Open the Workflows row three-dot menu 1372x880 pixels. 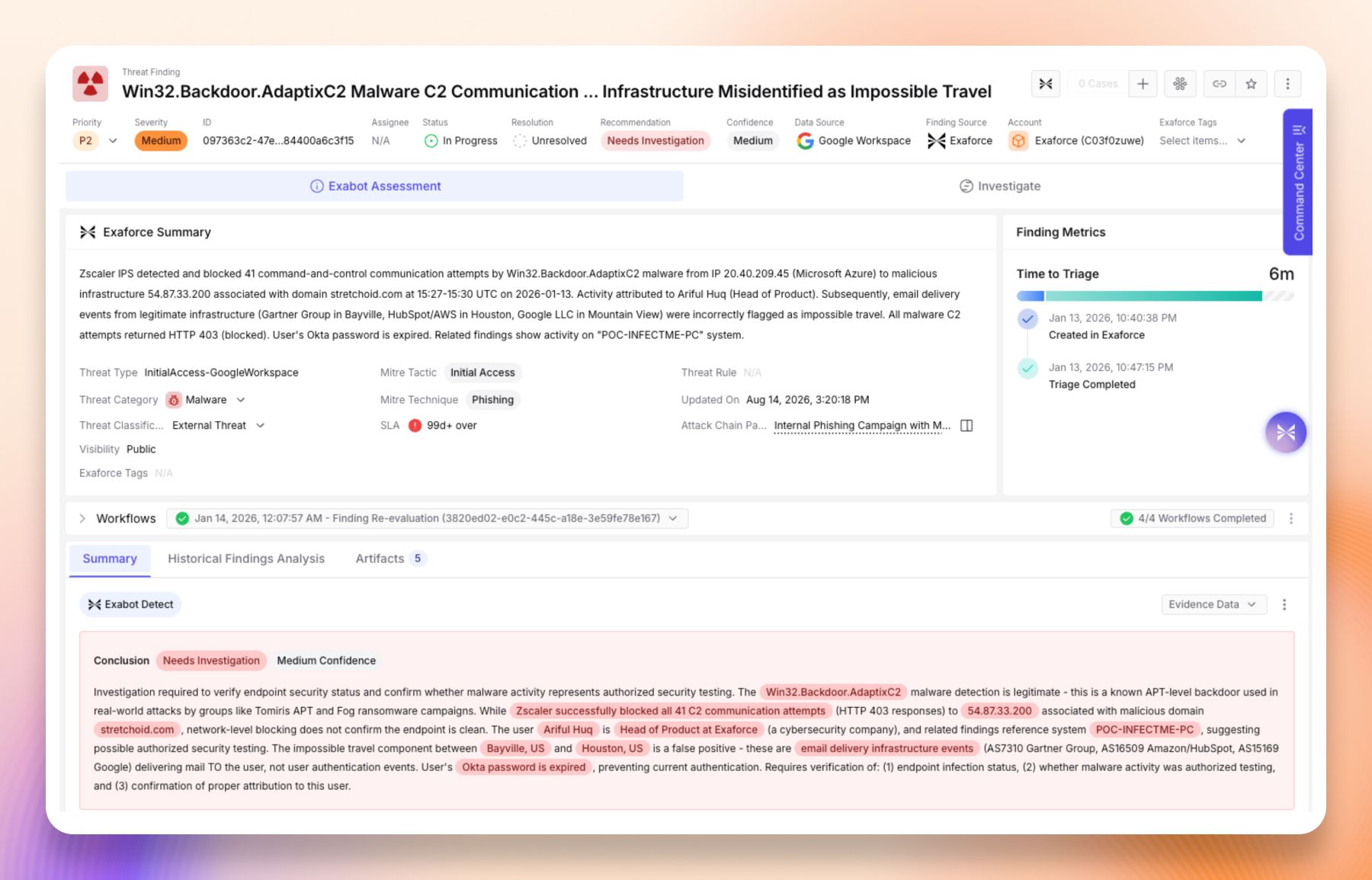[1291, 519]
